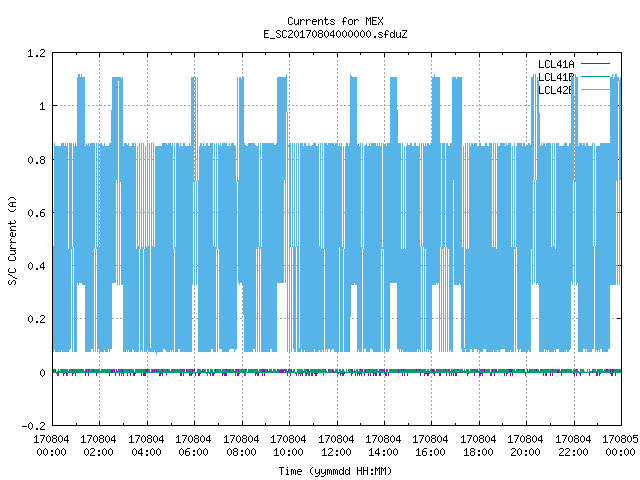Click the y-axis tick label -0.2

tap(33, 426)
